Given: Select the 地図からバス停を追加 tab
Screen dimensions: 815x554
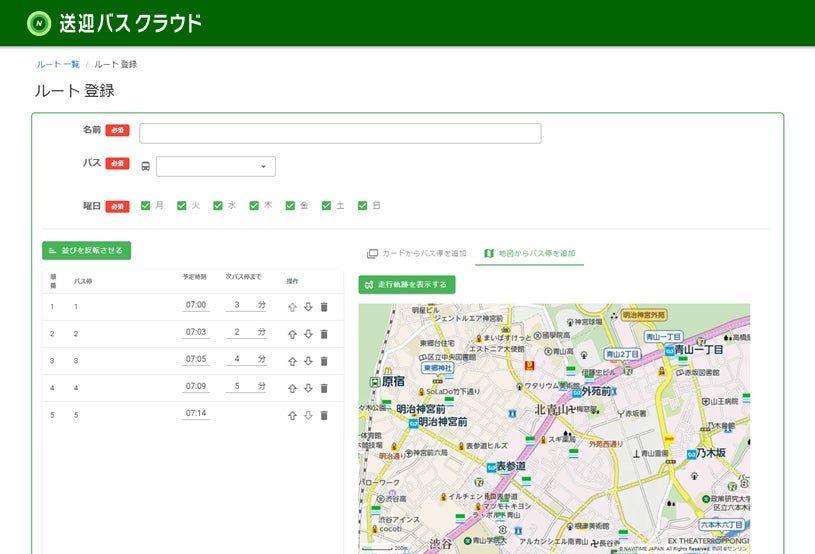Looking at the screenshot, I should [529, 254].
